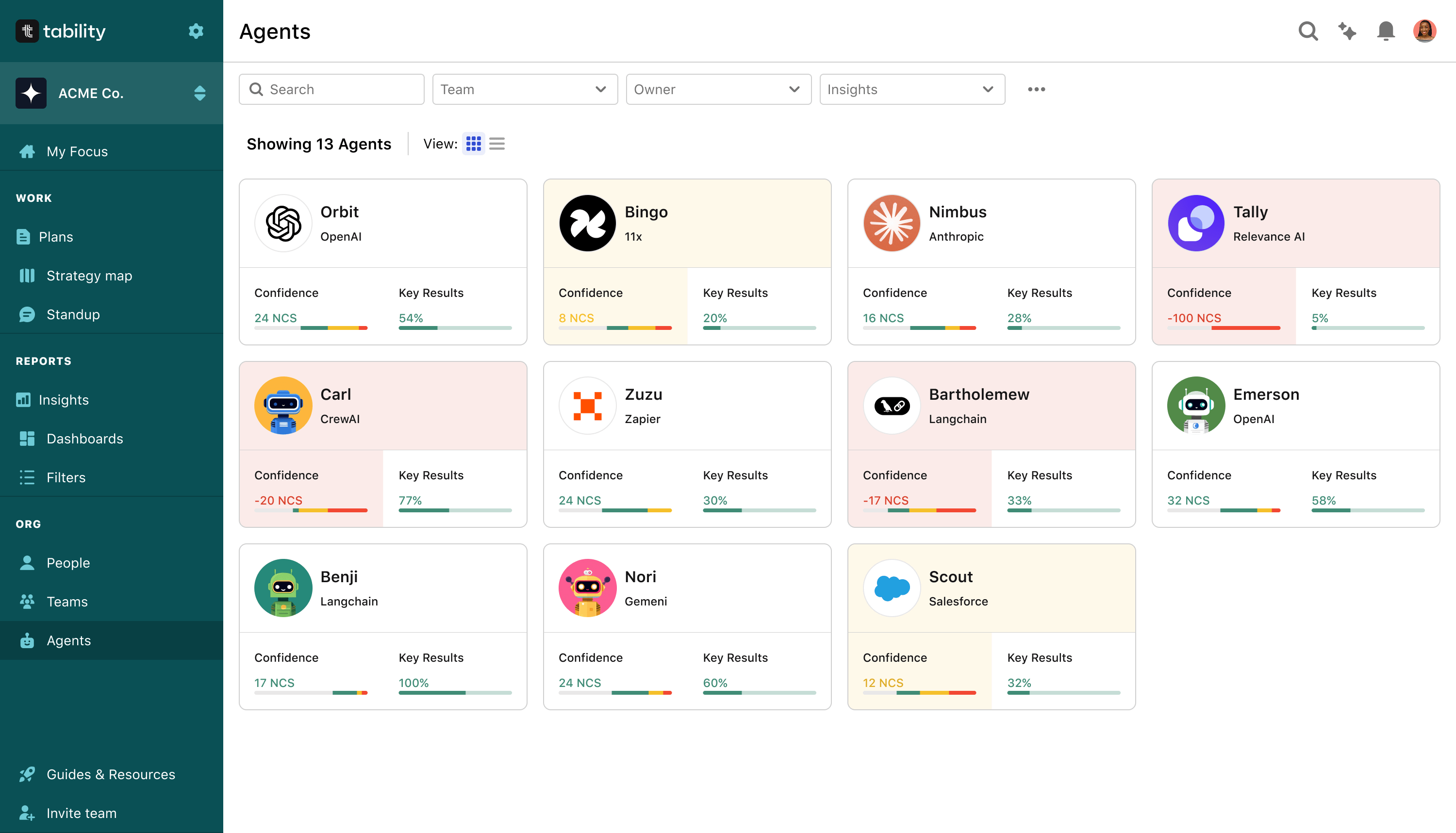The width and height of the screenshot is (1456, 833).
Task: Expand the ACME Co. workspace switcher
Action: (112, 93)
